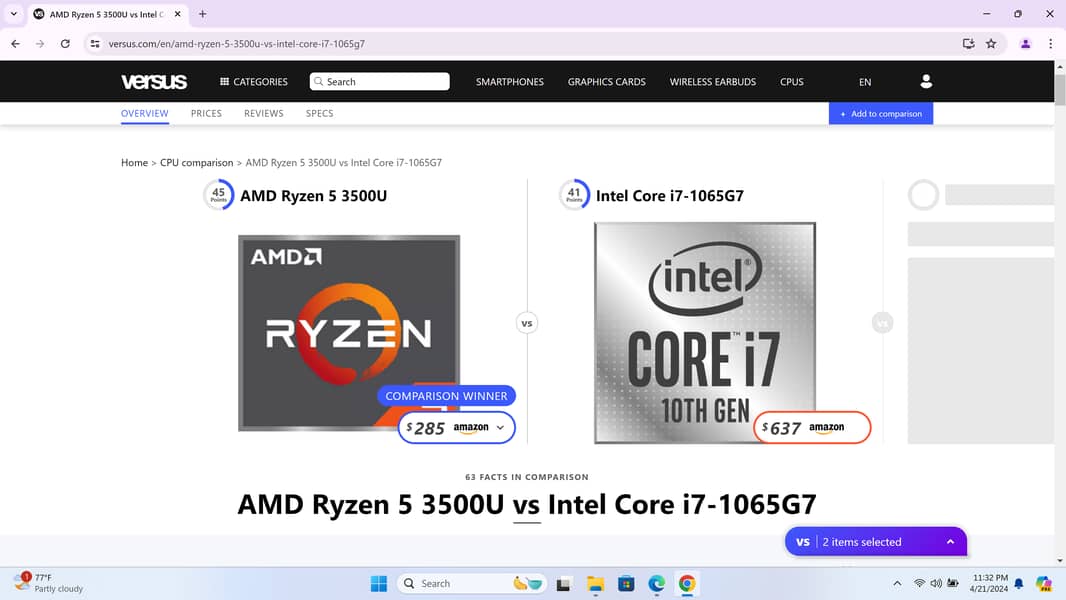
Task: Open the volume speaker icon
Action: coord(936,583)
